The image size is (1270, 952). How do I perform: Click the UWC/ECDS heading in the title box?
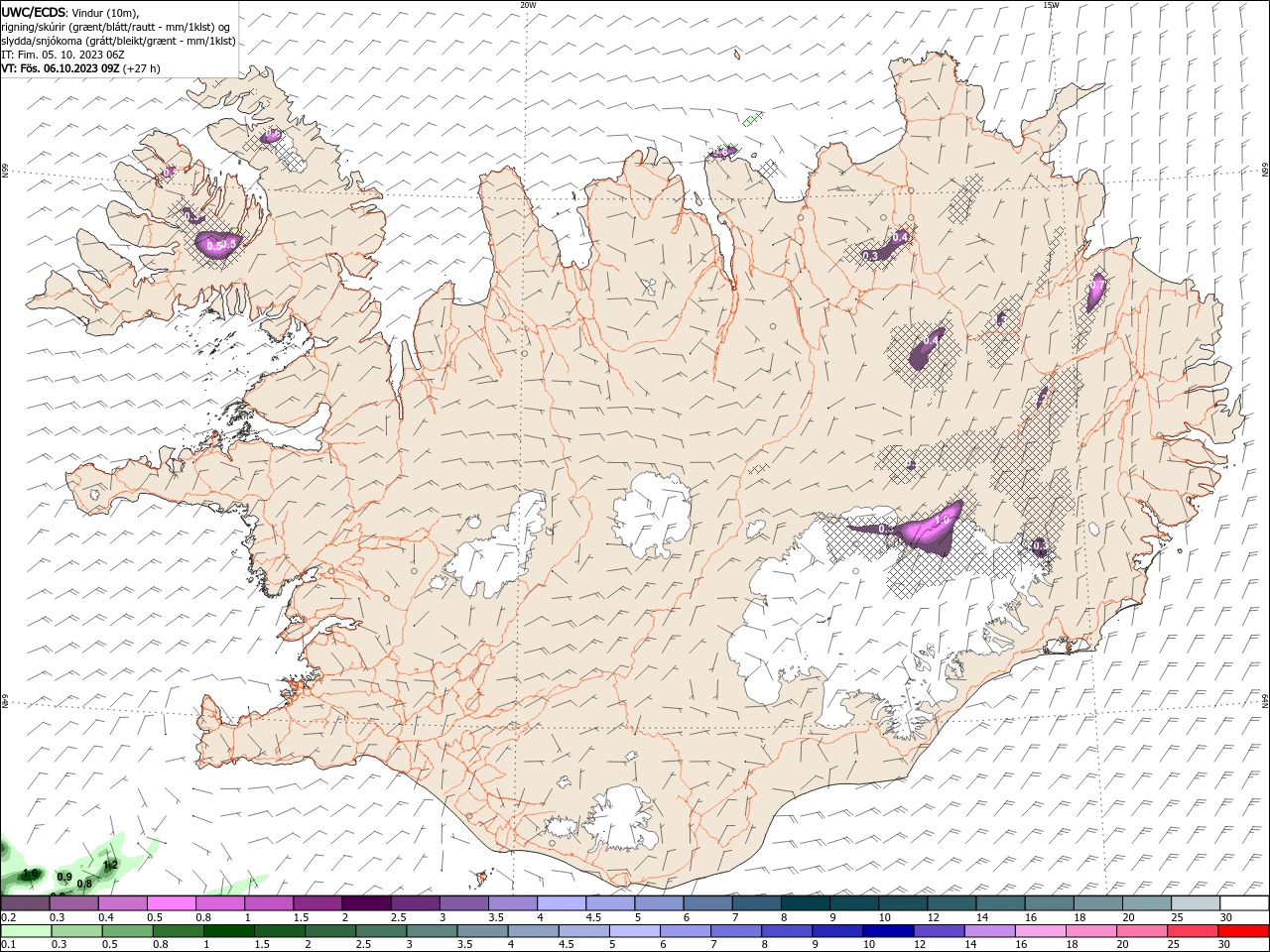point(32,12)
